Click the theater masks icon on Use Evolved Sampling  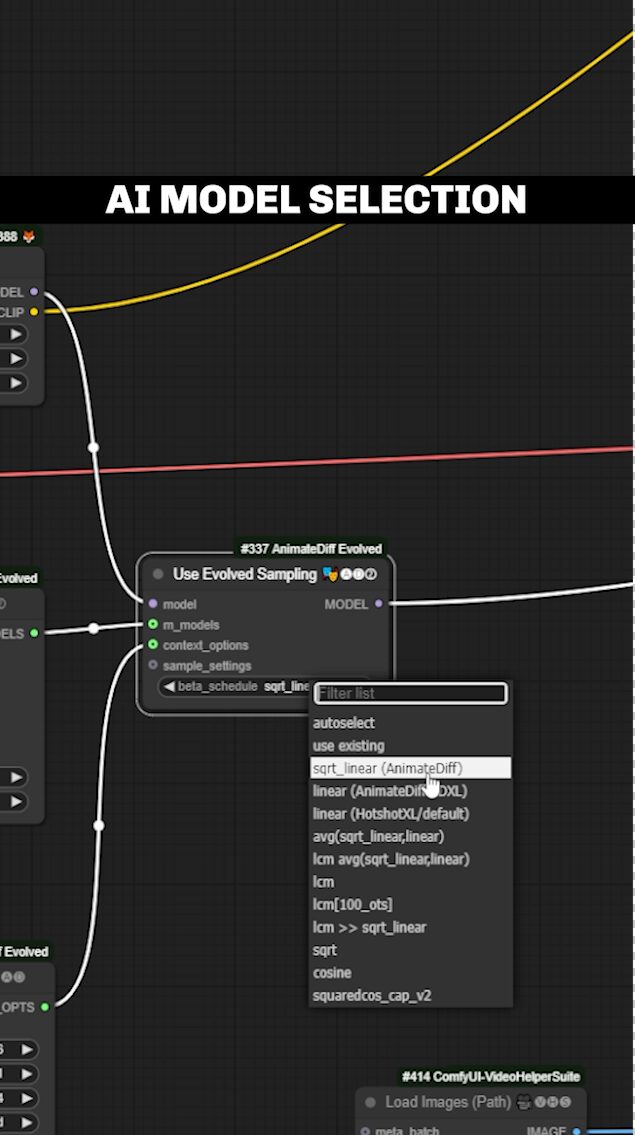pyautogui.click(x=331, y=574)
